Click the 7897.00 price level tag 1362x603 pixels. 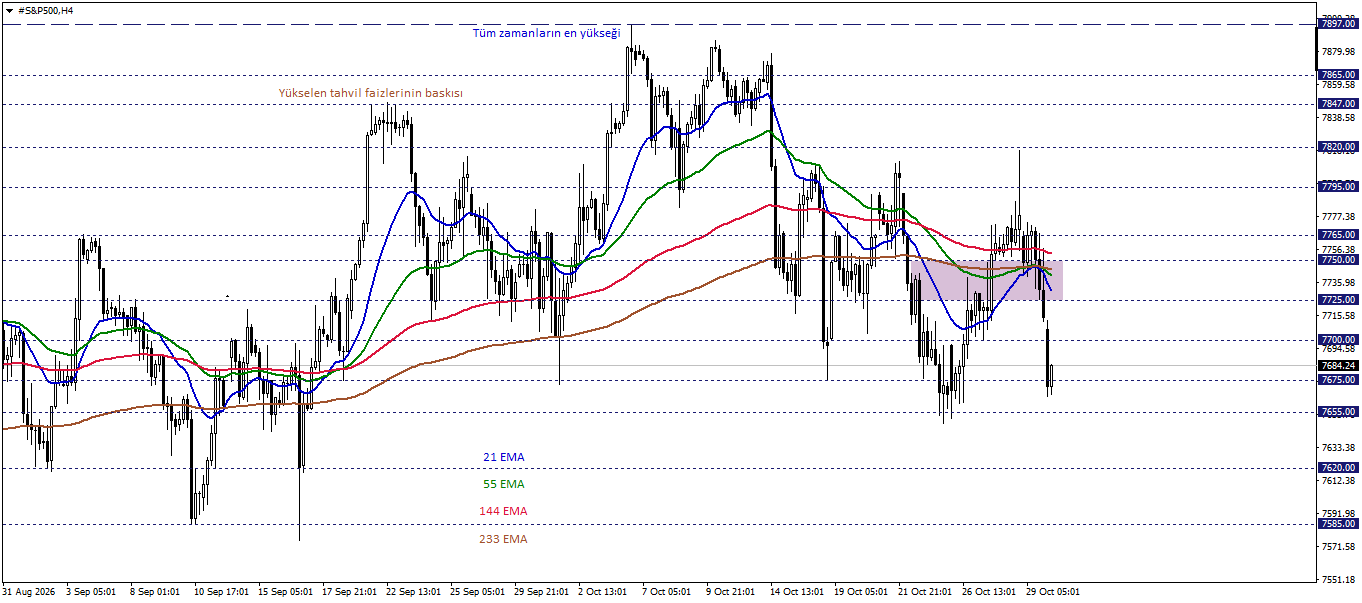1338,23
